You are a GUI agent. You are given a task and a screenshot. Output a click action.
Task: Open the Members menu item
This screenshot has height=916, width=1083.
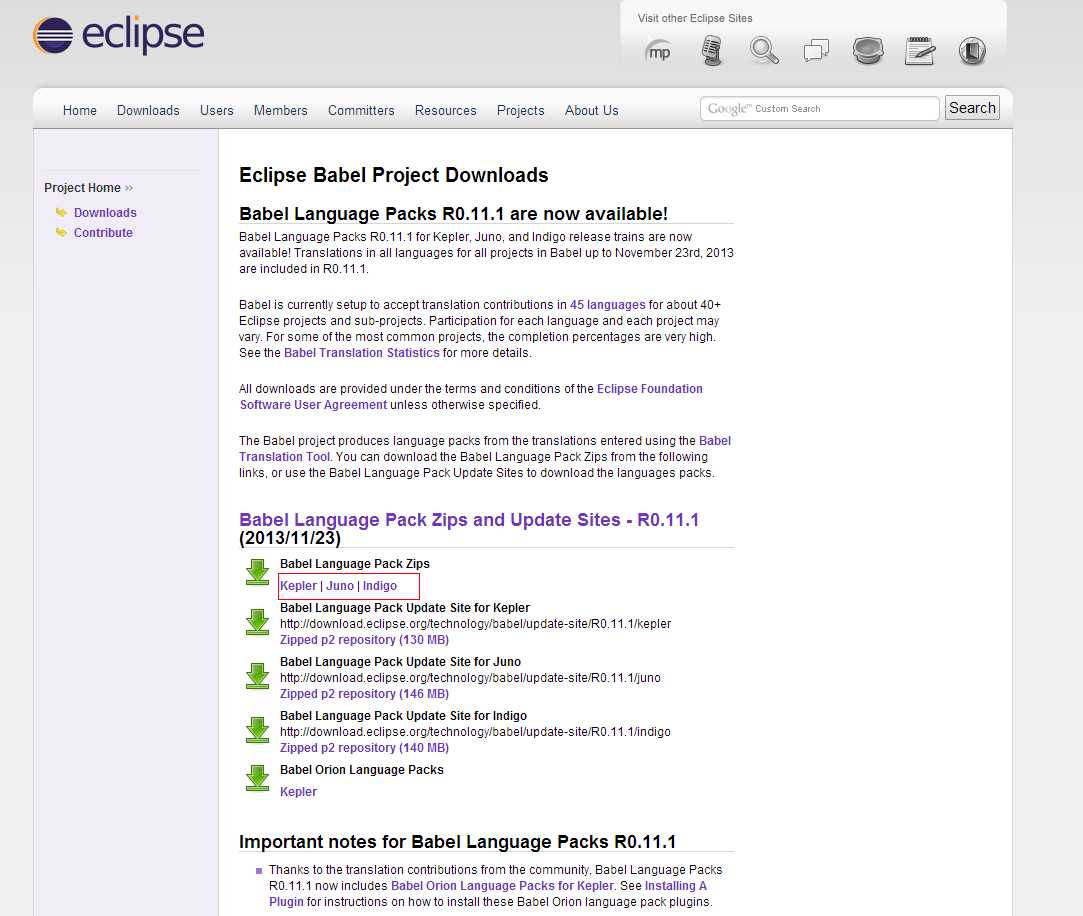tap(280, 111)
